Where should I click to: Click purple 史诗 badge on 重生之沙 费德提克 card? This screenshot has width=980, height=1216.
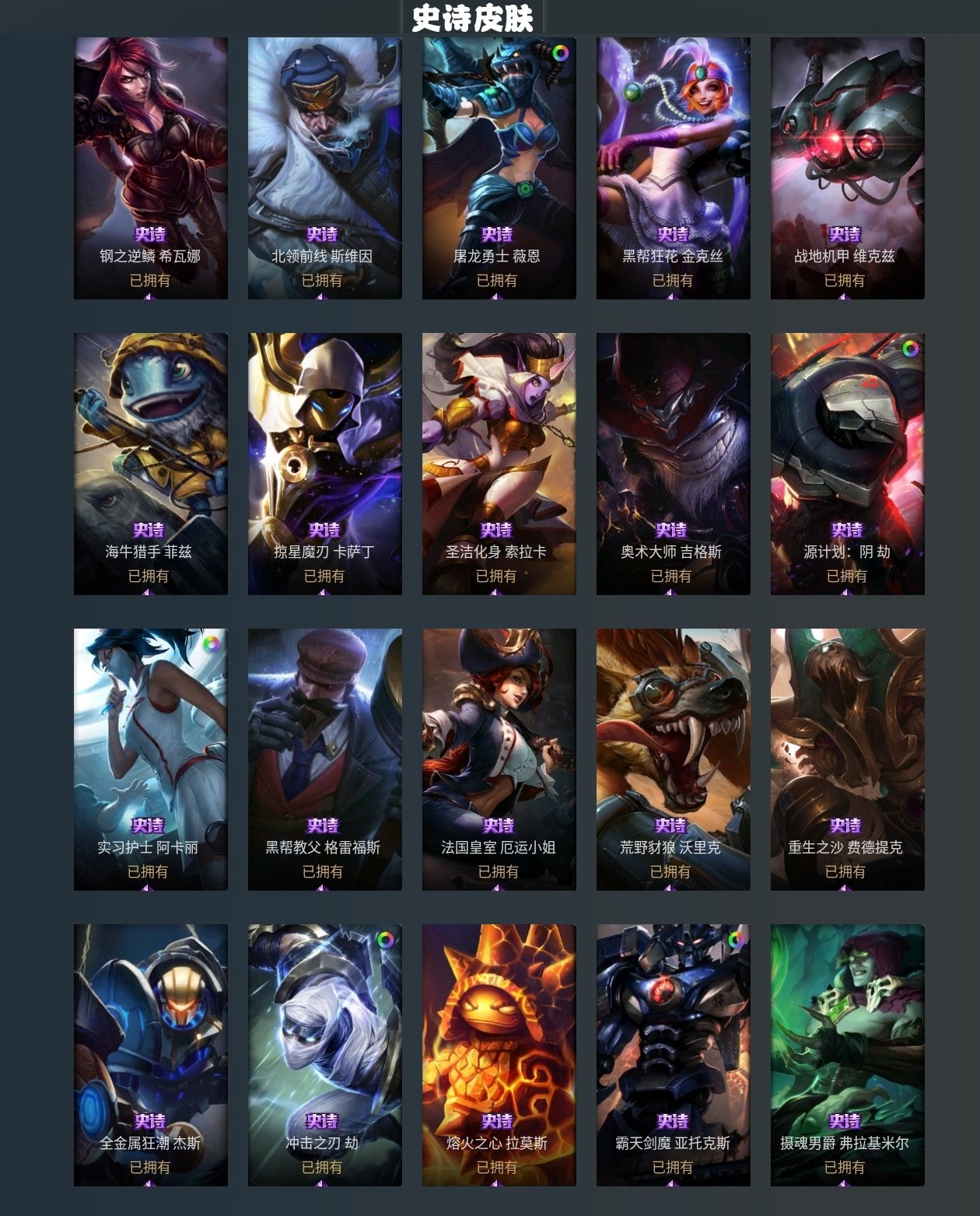[845, 825]
